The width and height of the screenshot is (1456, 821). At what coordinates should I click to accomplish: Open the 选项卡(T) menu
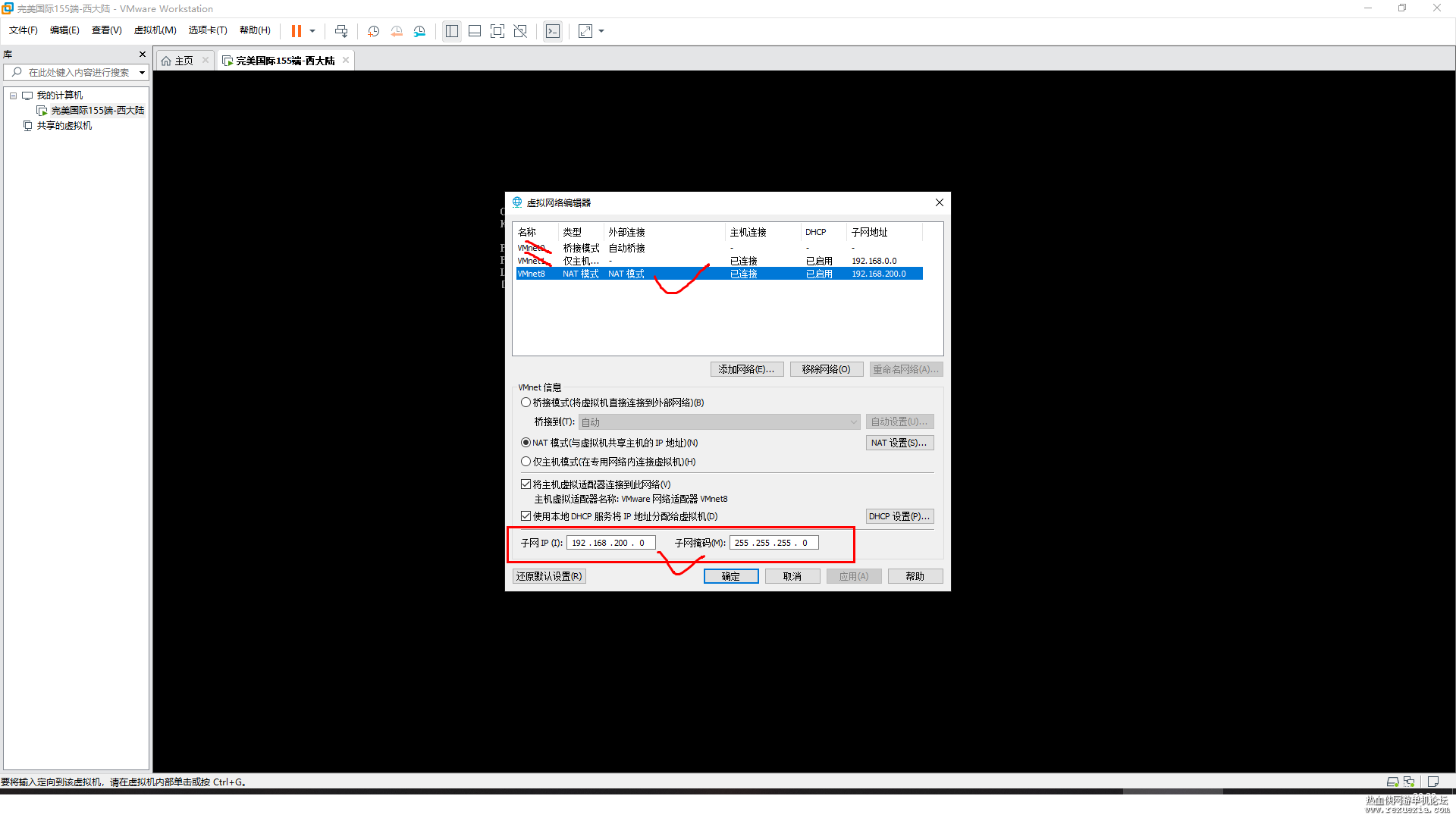pos(208,30)
